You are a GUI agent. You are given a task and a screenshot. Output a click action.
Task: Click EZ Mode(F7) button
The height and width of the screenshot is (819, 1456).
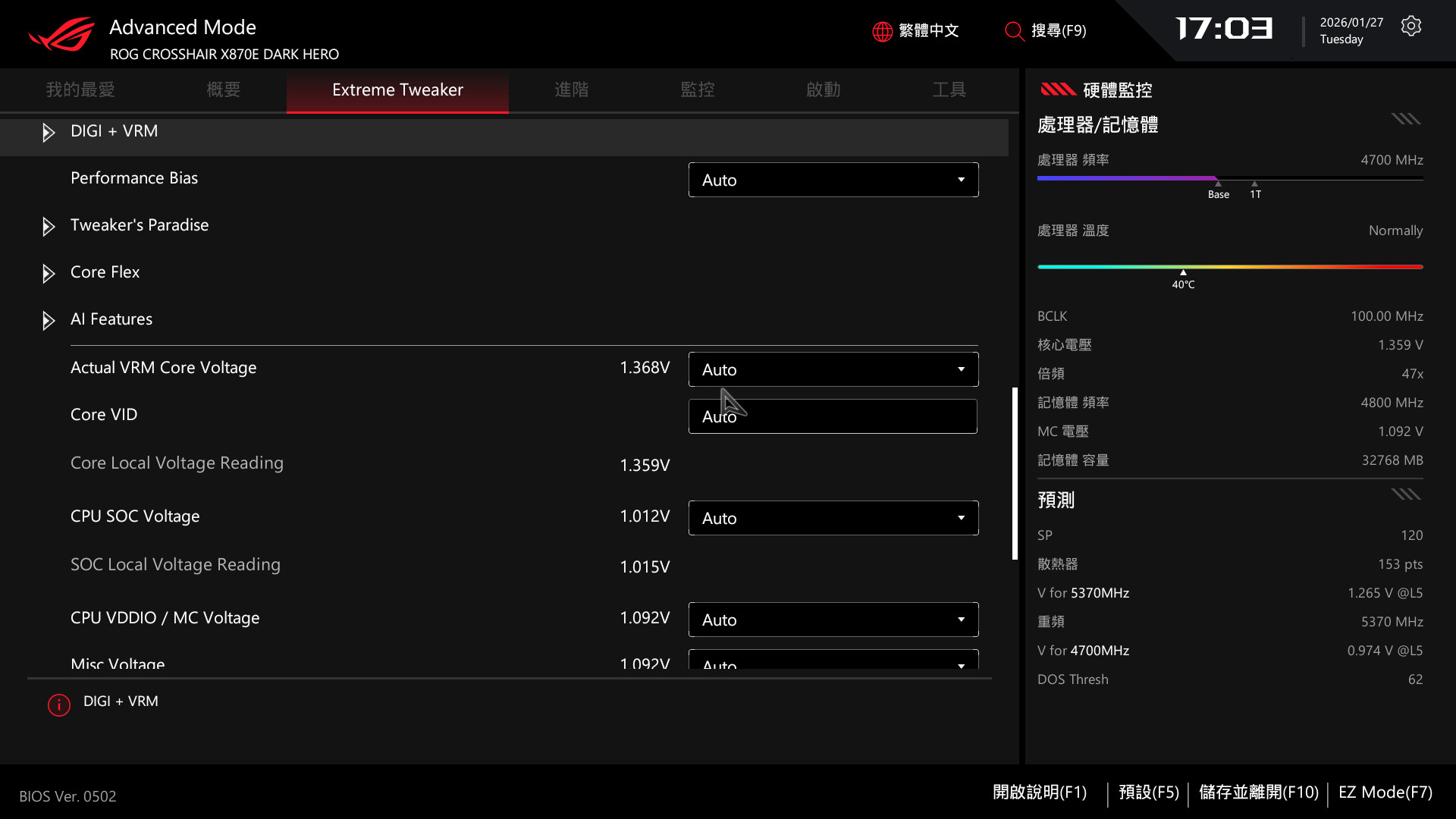coord(1385,792)
